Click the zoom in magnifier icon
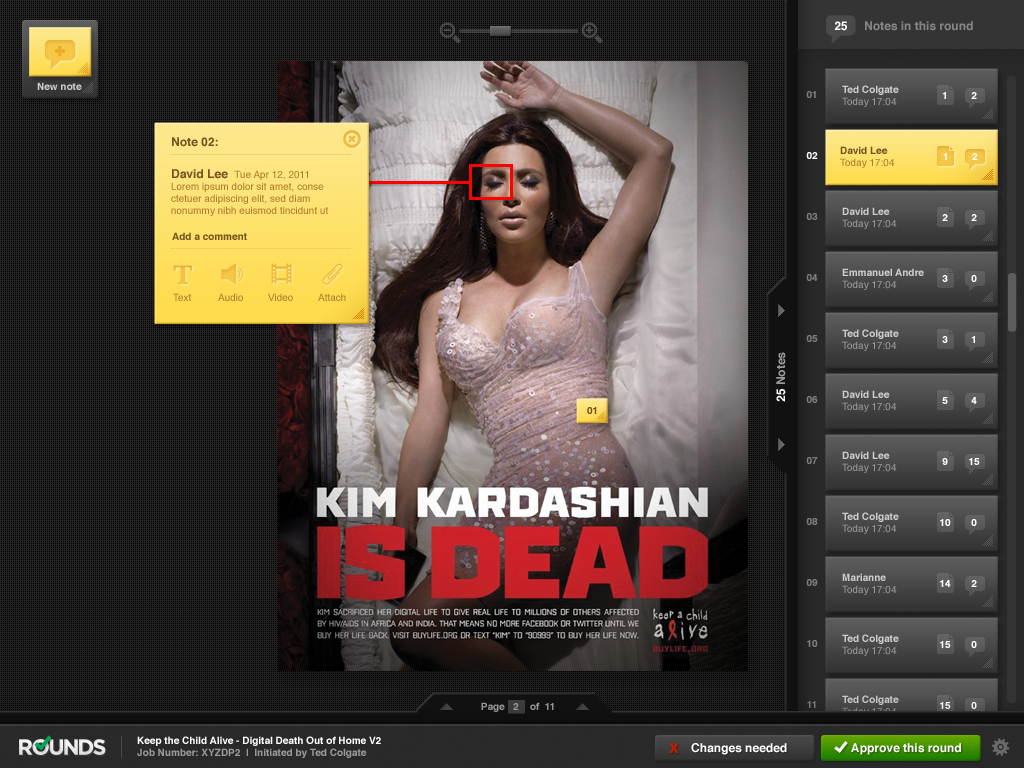The image size is (1024, 768). (591, 32)
